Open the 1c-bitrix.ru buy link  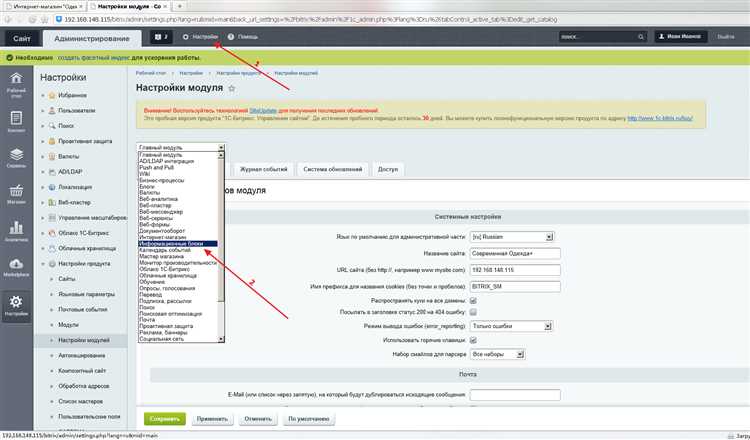click(x=660, y=118)
